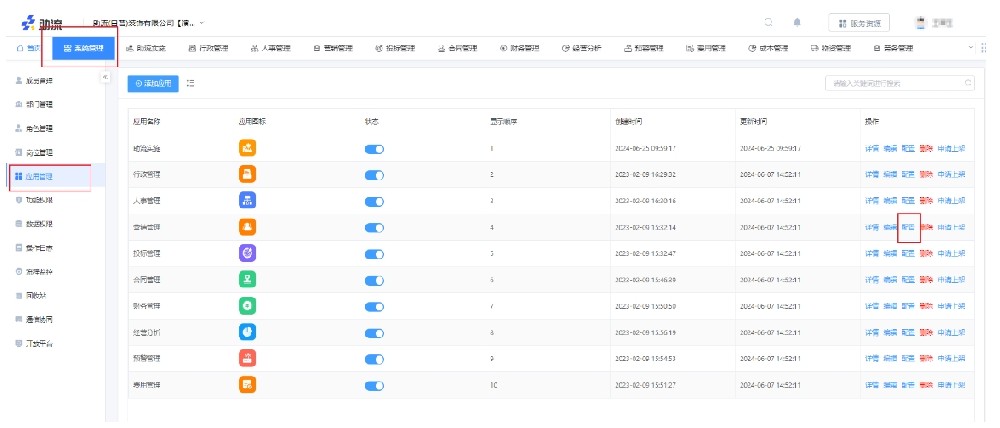The image size is (1000, 428).
Task: Click the blue 添加应用 button
Action: pyautogui.click(x=153, y=84)
